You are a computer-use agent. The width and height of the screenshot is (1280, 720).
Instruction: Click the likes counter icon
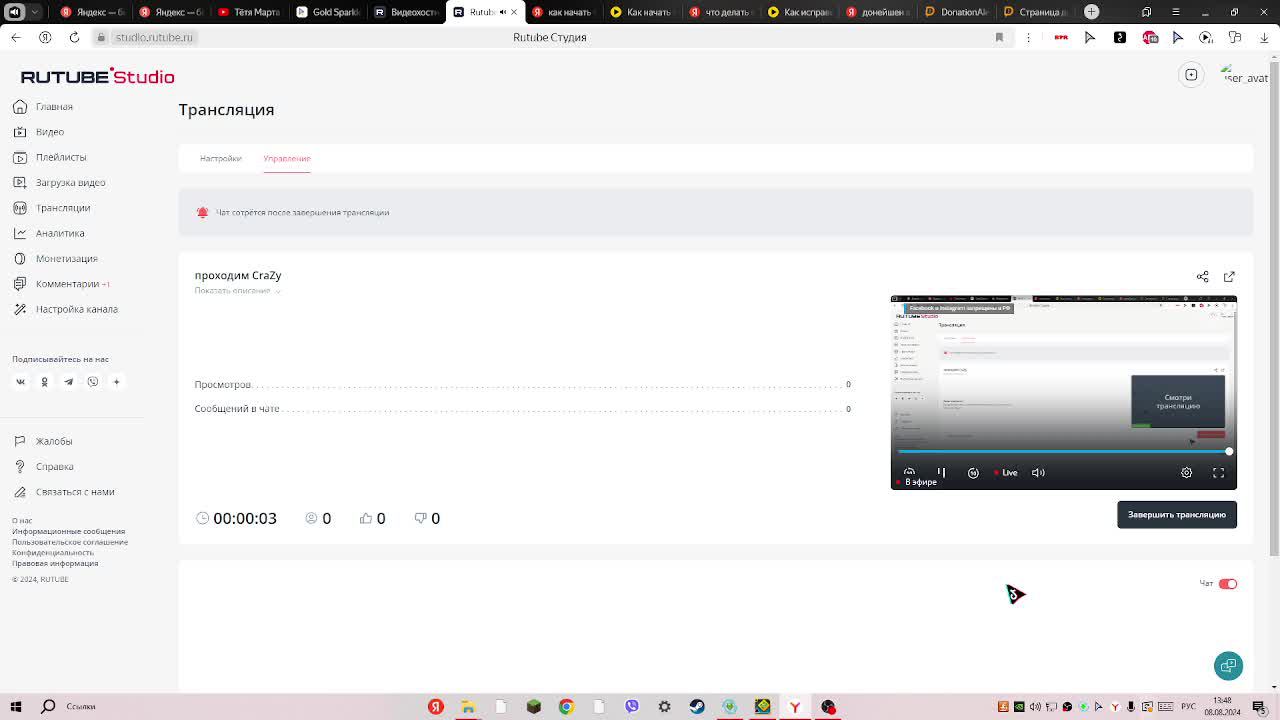[x=366, y=518]
